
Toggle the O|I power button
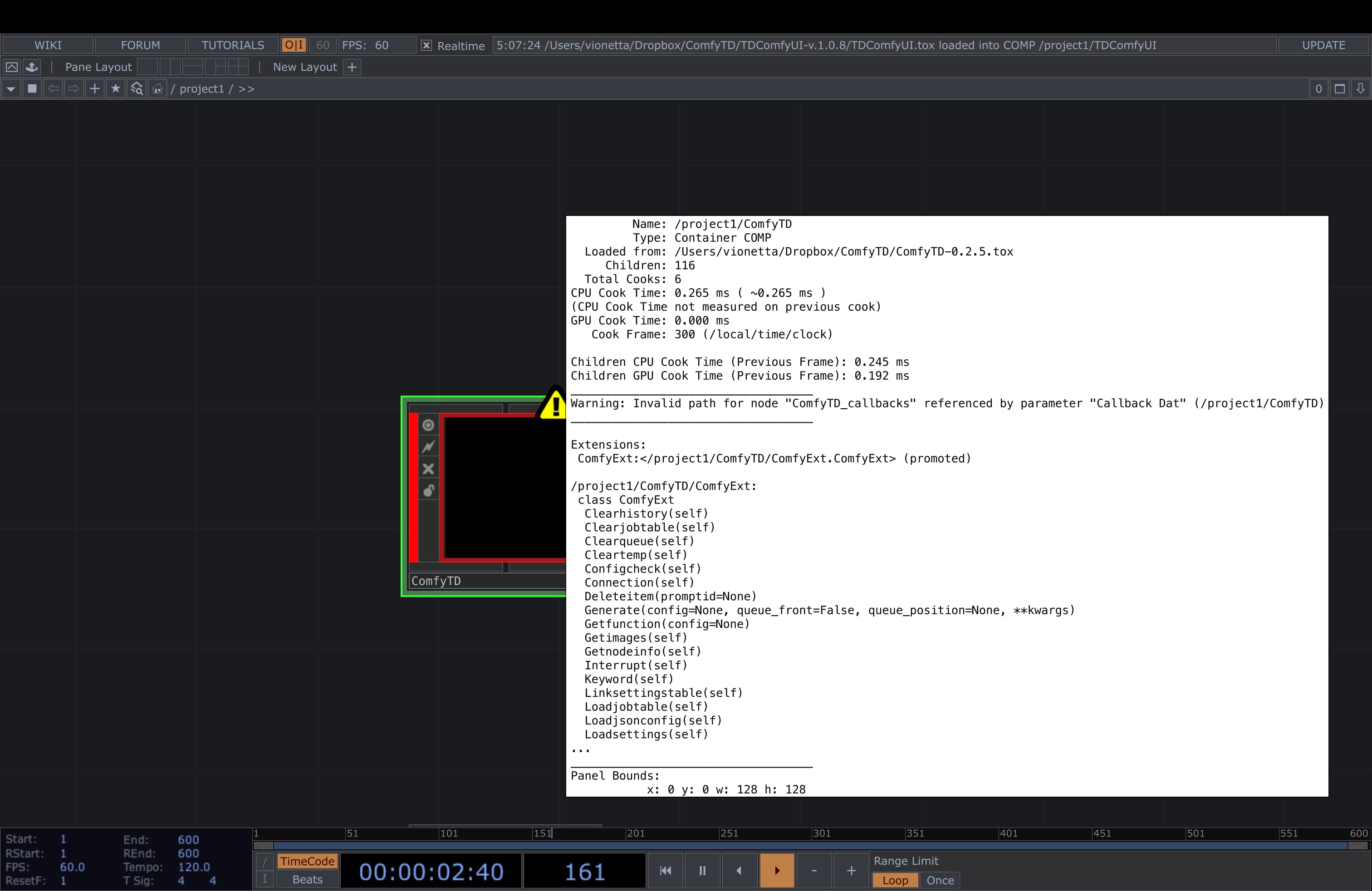[294, 45]
